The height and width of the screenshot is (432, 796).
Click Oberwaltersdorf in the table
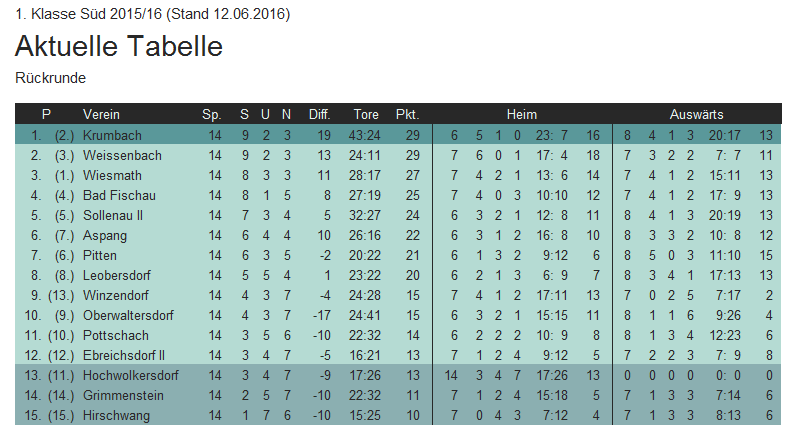(128, 315)
